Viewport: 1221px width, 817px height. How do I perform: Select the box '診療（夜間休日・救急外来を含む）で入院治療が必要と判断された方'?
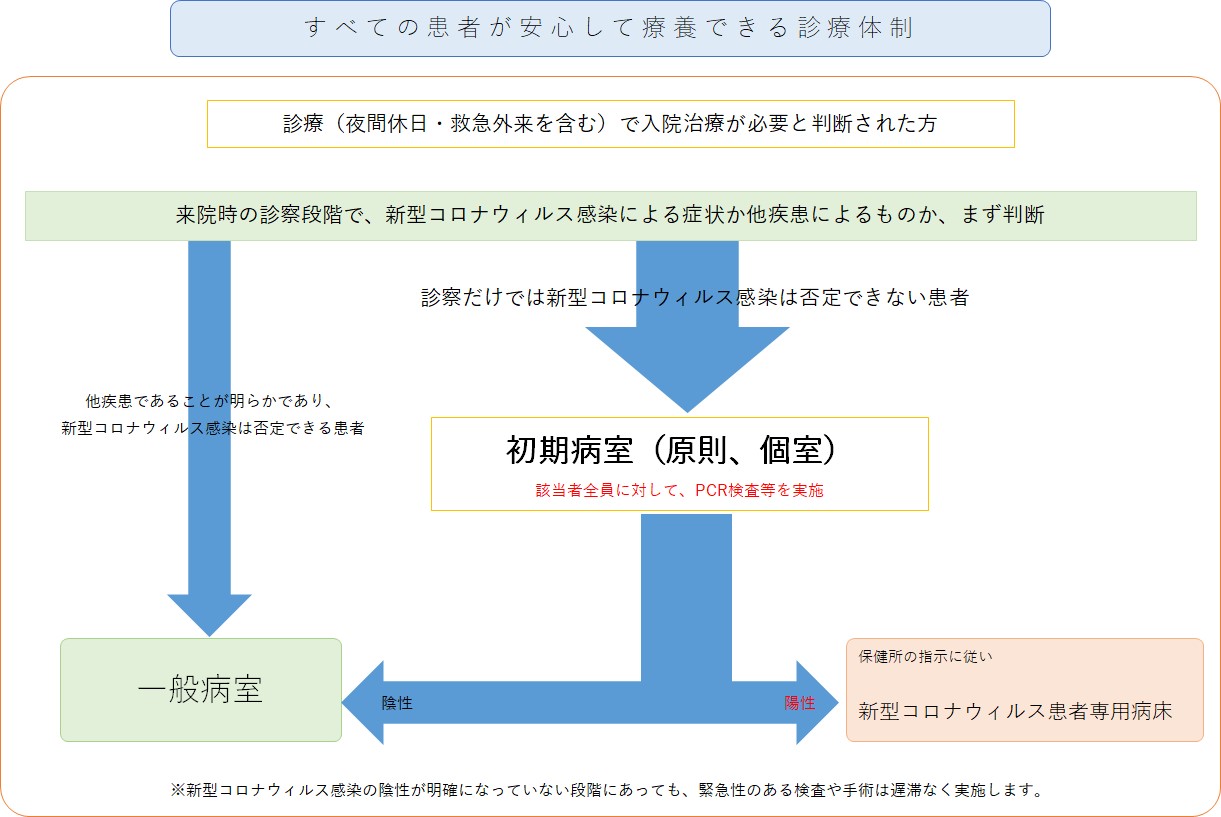point(610,124)
